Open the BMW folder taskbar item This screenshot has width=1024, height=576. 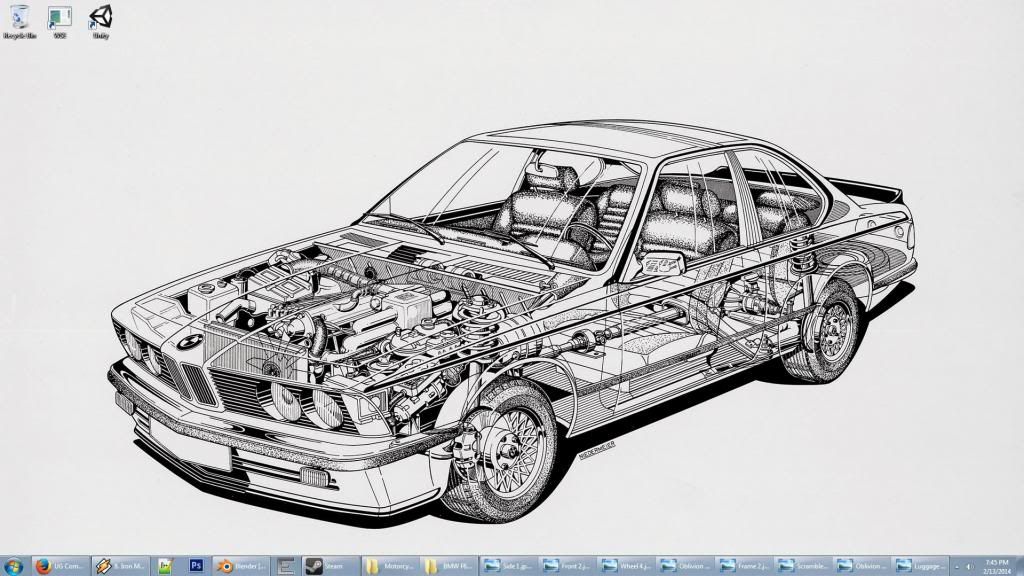pyautogui.click(x=450, y=566)
